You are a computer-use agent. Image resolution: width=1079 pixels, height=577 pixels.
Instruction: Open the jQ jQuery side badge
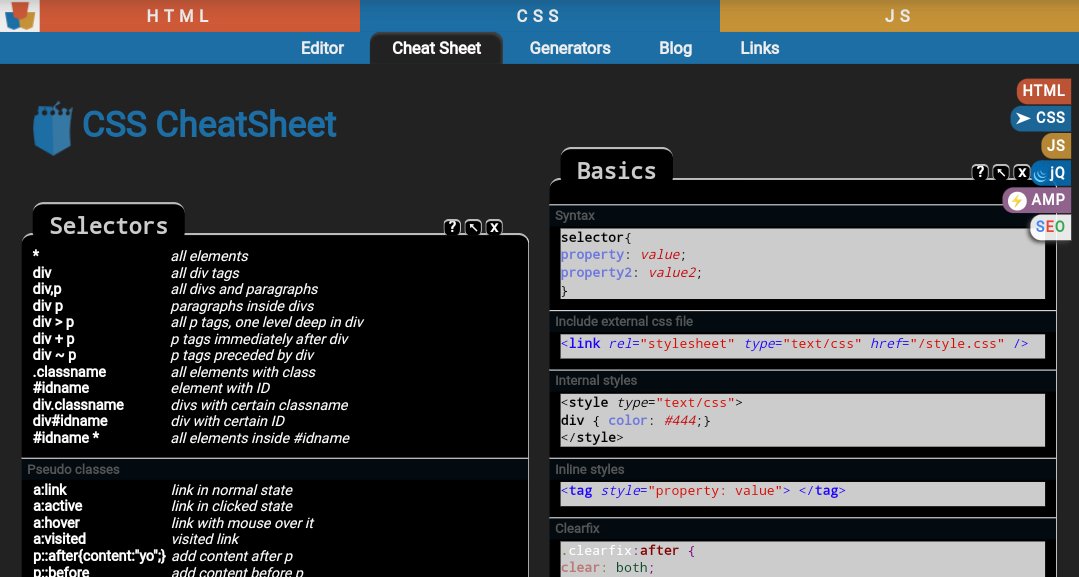pyautogui.click(x=1050, y=173)
